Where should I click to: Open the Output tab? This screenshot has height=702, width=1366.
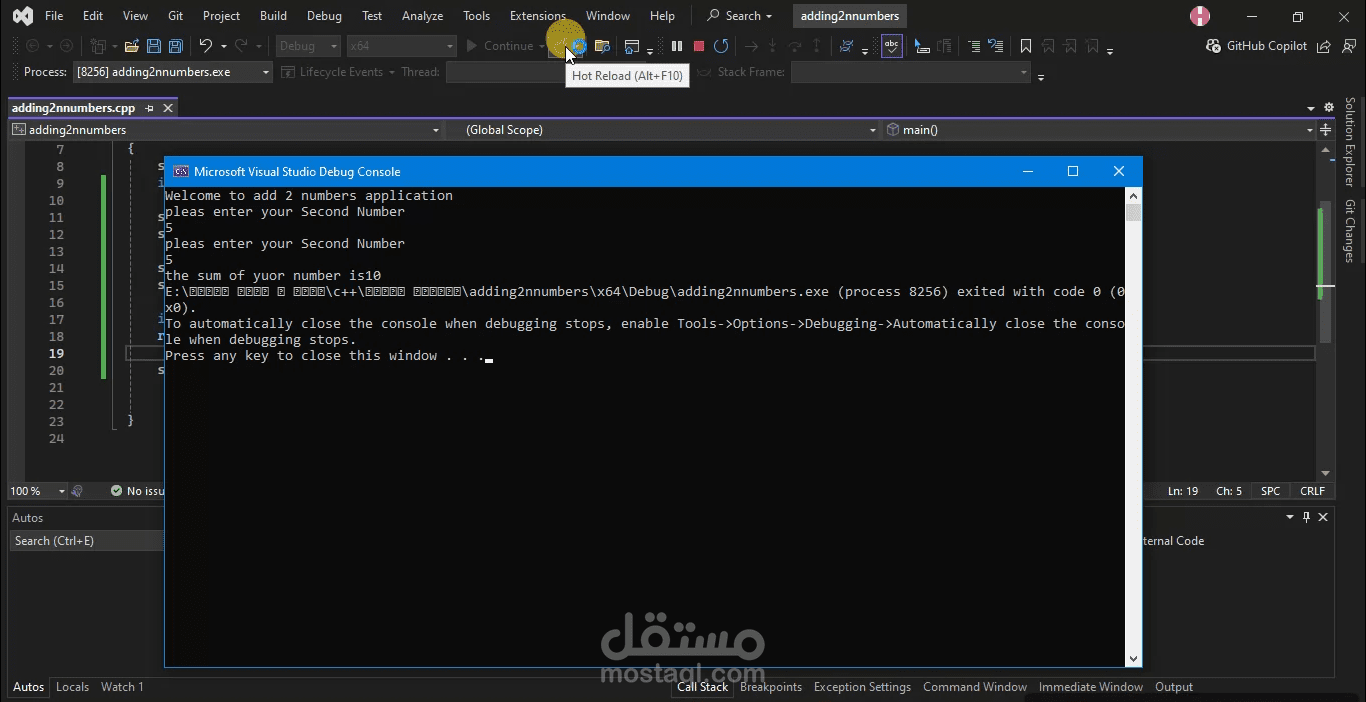coord(1174,687)
